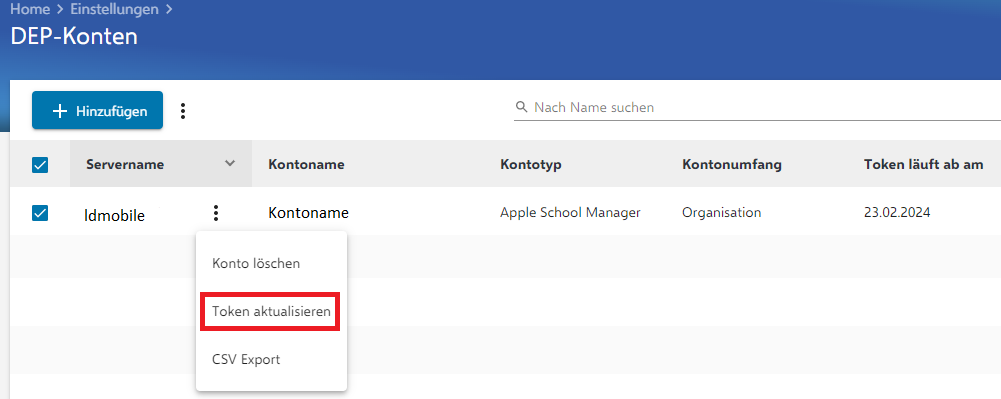Click the Hinzufügen button
The image size is (1001, 399).
pos(97,110)
